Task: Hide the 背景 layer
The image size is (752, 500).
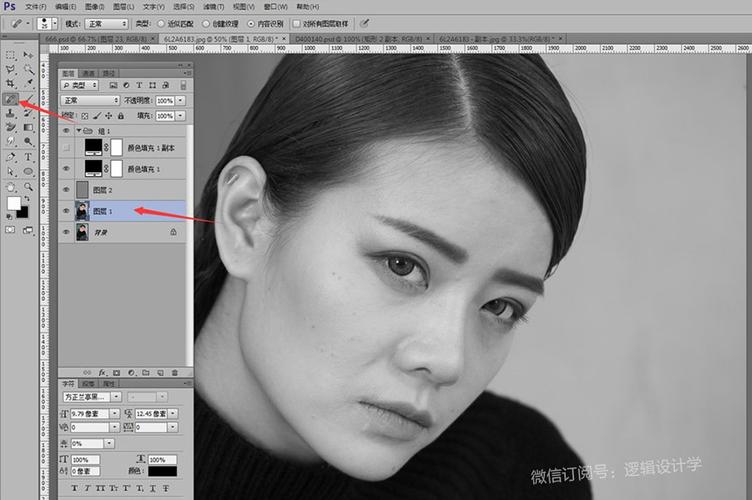Action: (66, 232)
